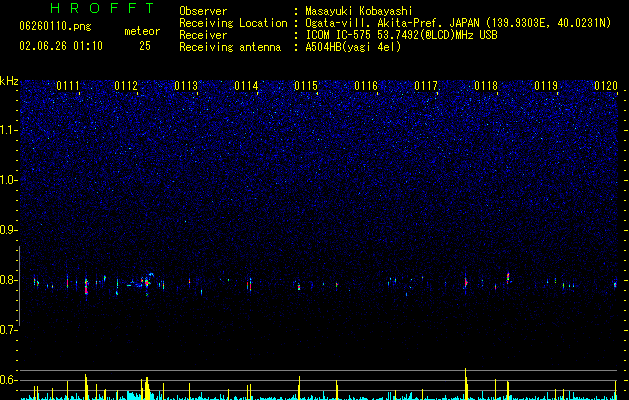Click the meteor count value 25
Screen dimensions: 629x400
(145, 46)
